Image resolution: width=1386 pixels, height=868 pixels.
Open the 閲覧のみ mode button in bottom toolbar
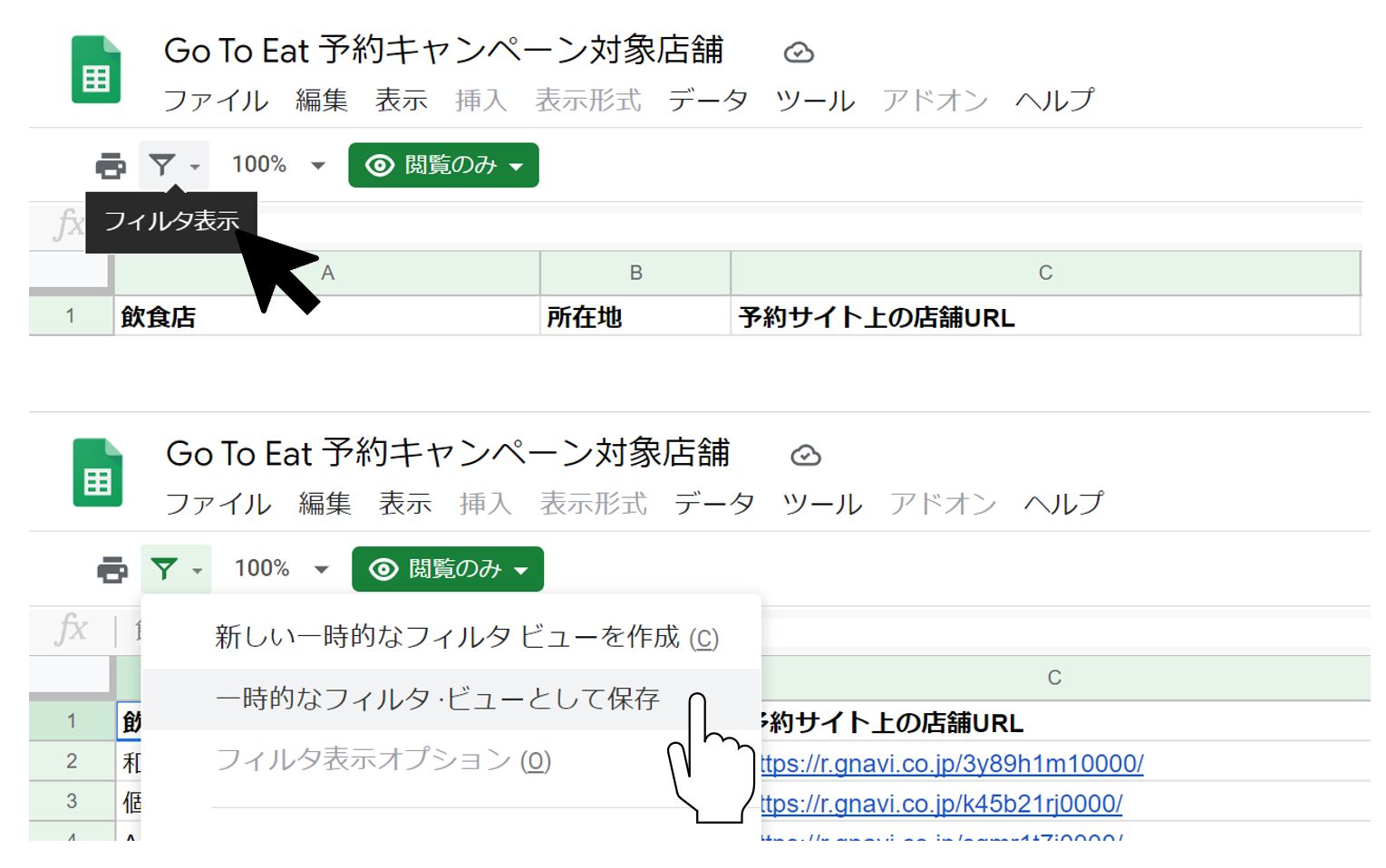pyautogui.click(x=448, y=569)
